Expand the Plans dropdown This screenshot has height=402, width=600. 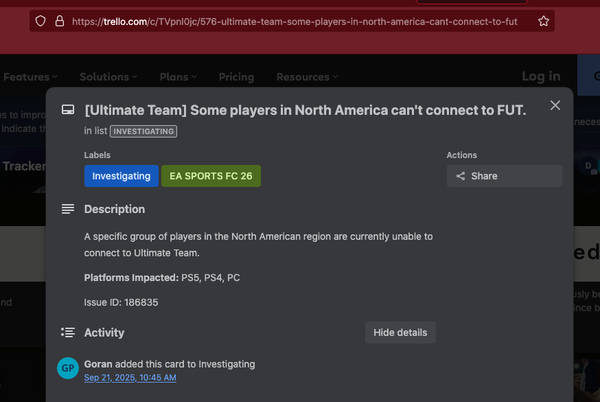pos(178,77)
